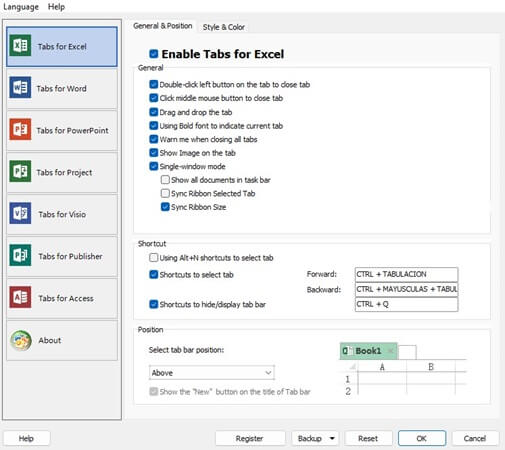Select the Visio icon in the sidebar
Image resolution: width=505 pixels, height=450 pixels.
(x=20, y=213)
